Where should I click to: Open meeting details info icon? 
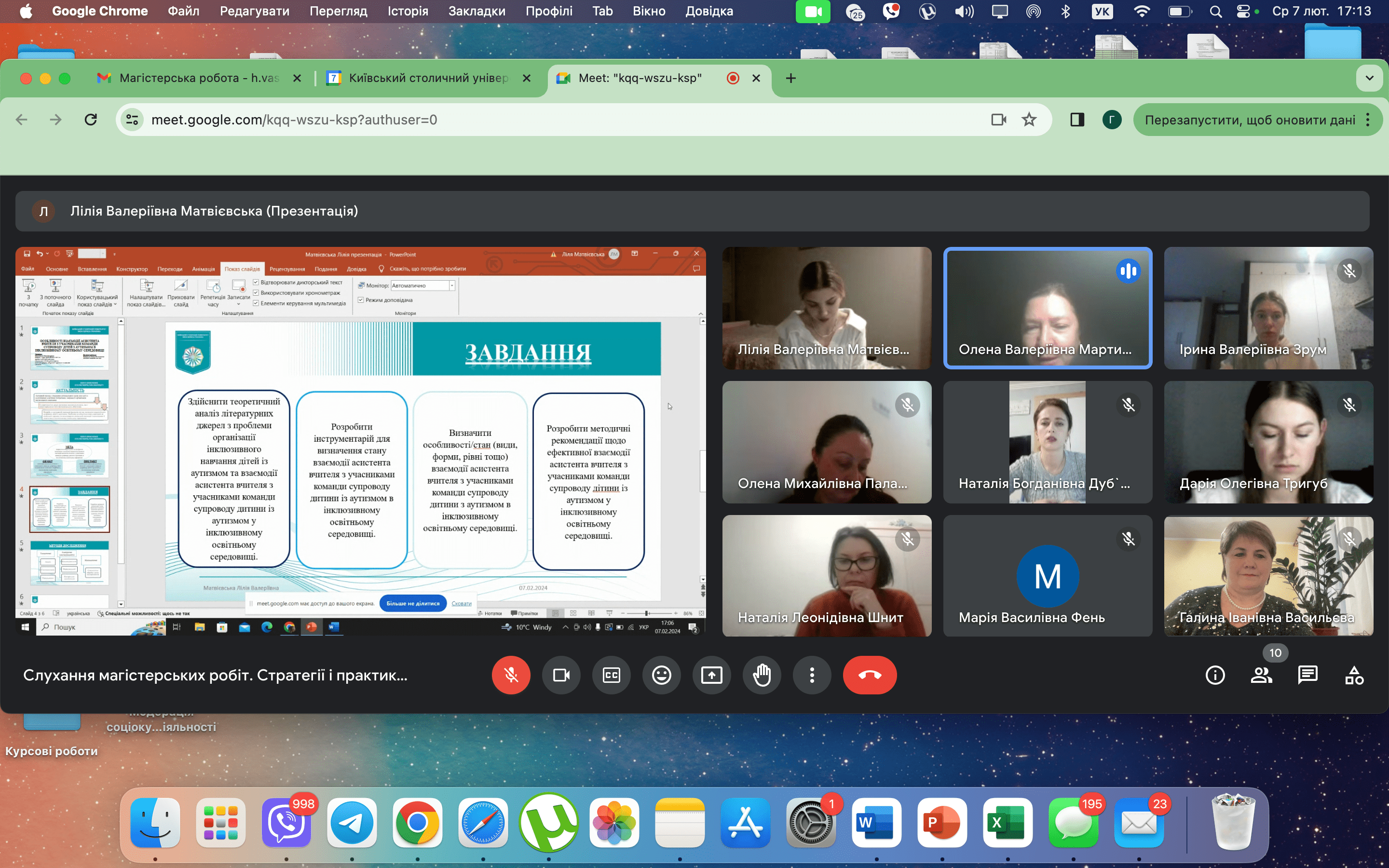coord(1215,675)
